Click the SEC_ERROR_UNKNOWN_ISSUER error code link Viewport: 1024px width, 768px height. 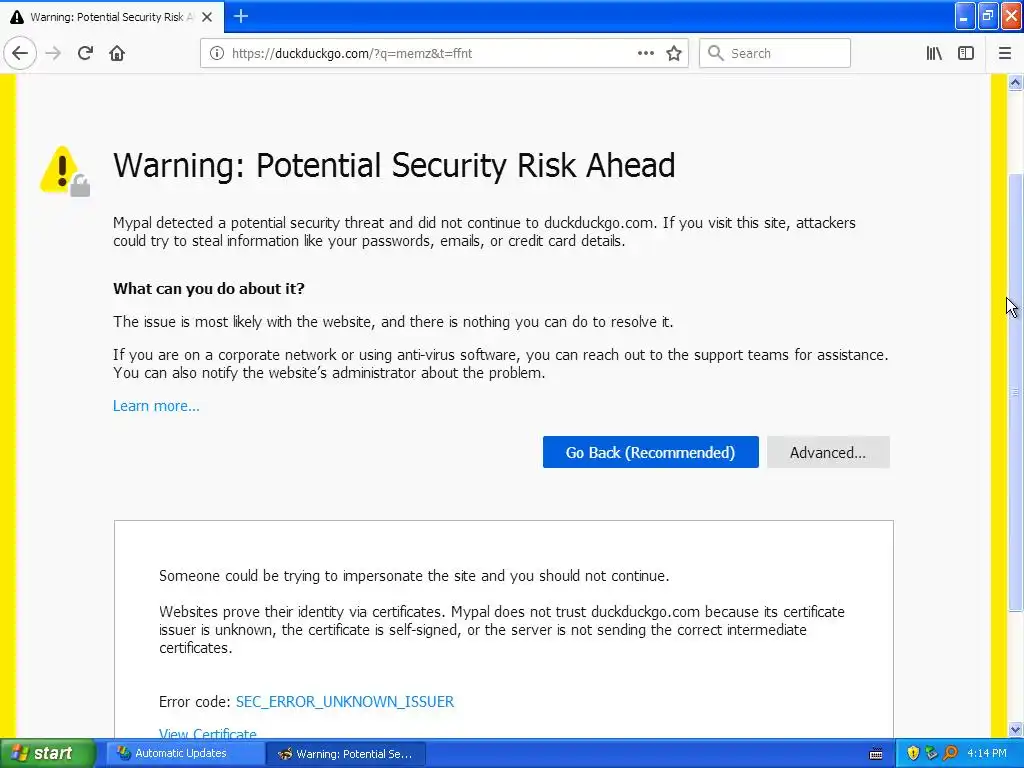click(344, 701)
